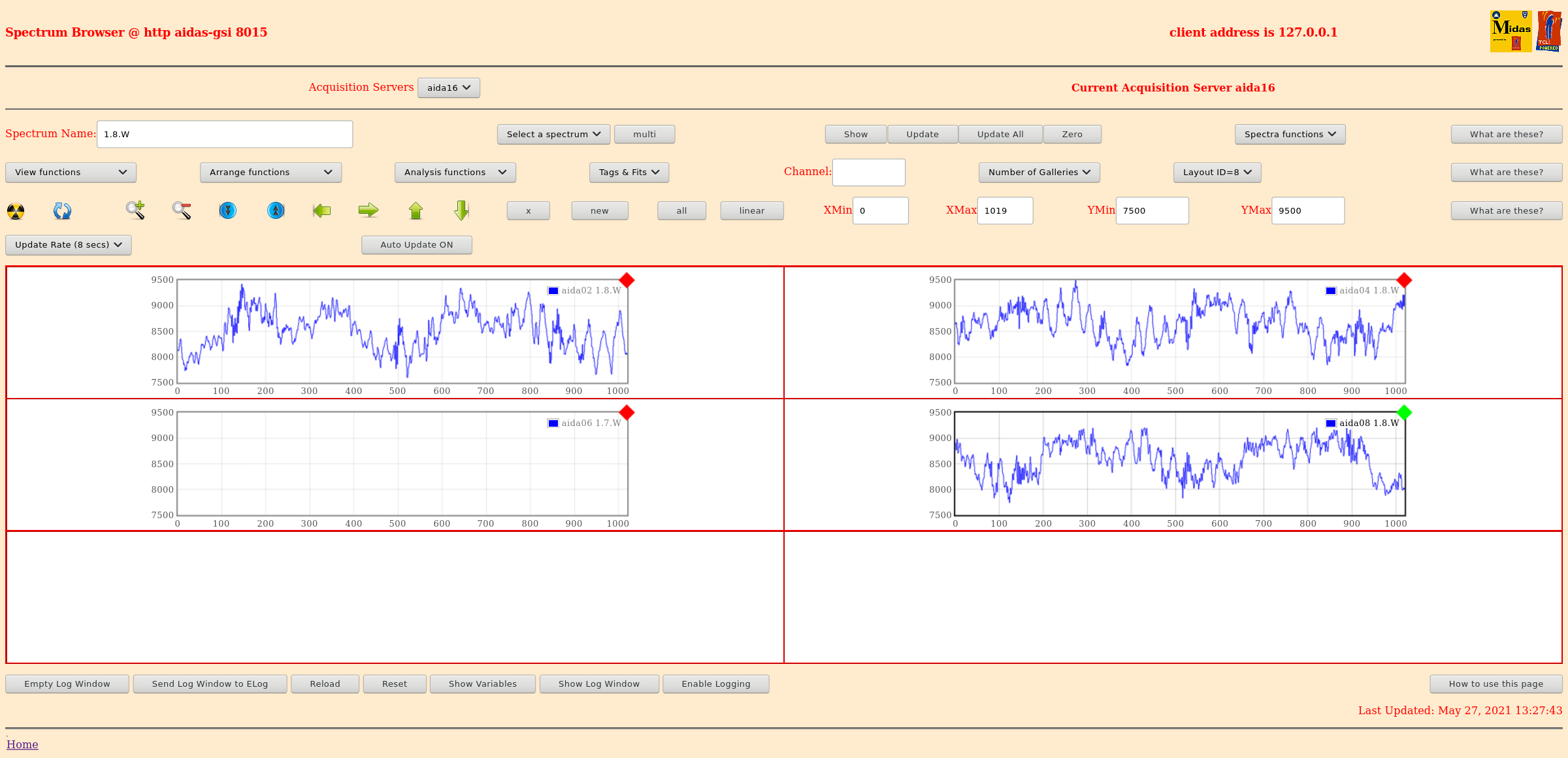
Task: Click the green up arrow icon
Action: click(x=416, y=210)
